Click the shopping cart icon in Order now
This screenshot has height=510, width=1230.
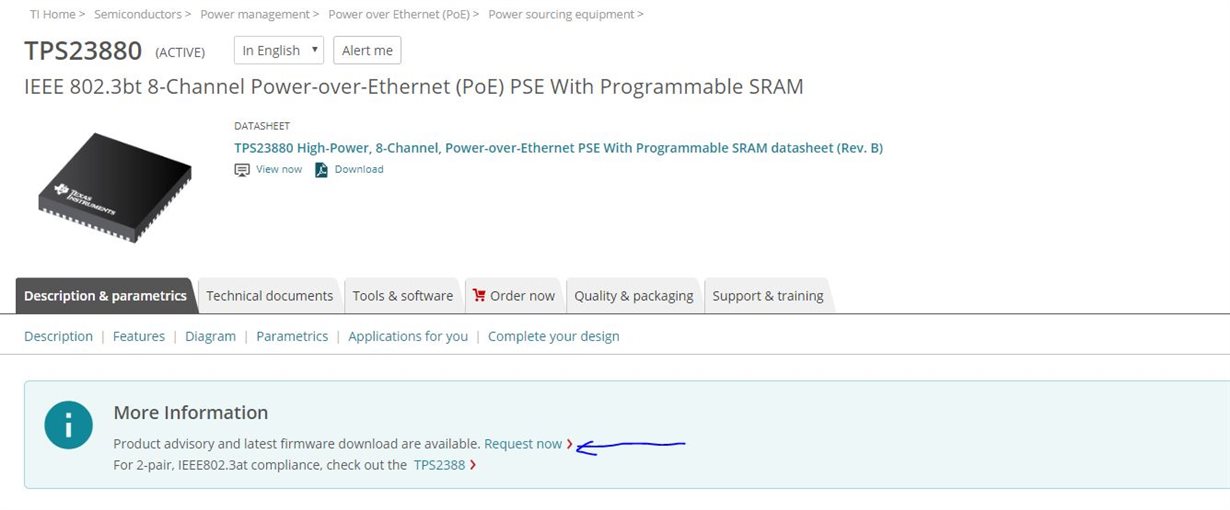(479, 295)
